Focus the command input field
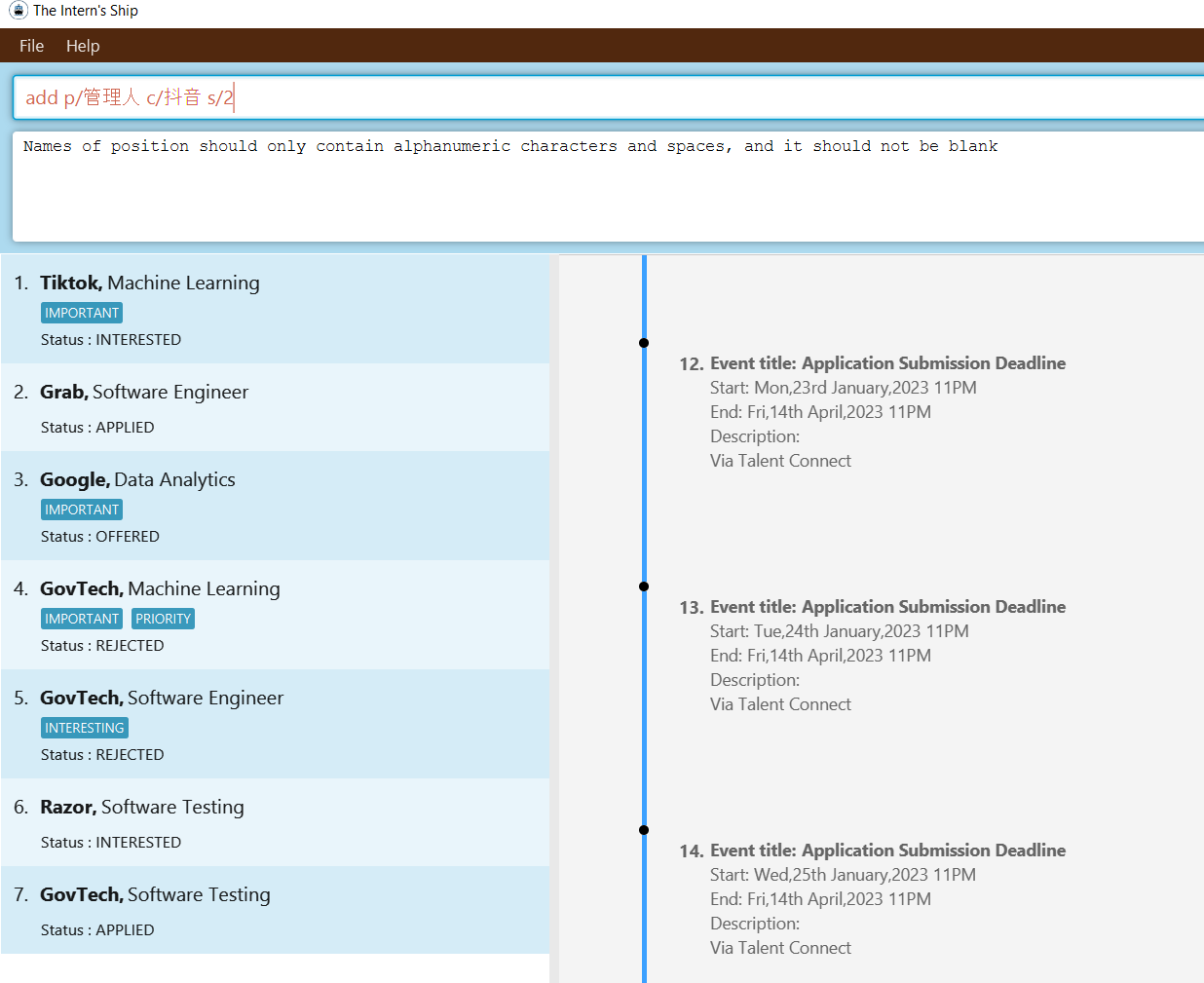1204x983 pixels. (x=609, y=97)
